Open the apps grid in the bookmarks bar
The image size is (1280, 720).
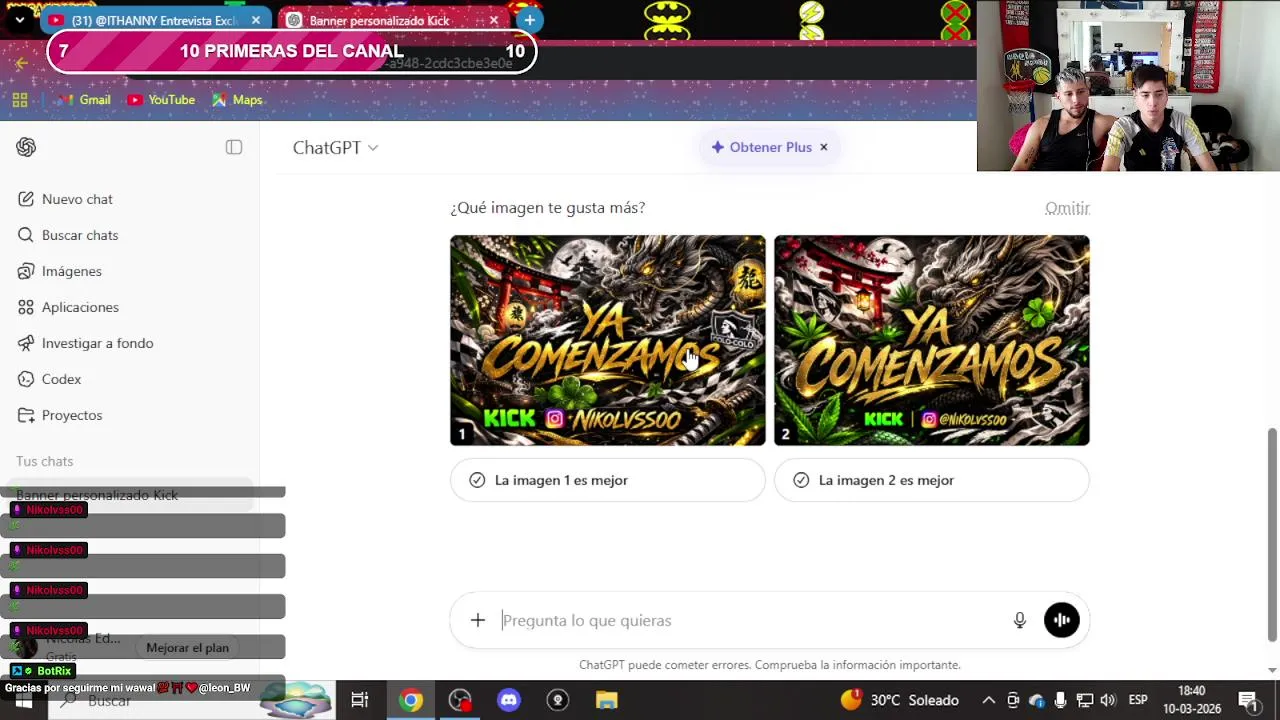coord(20,100)
